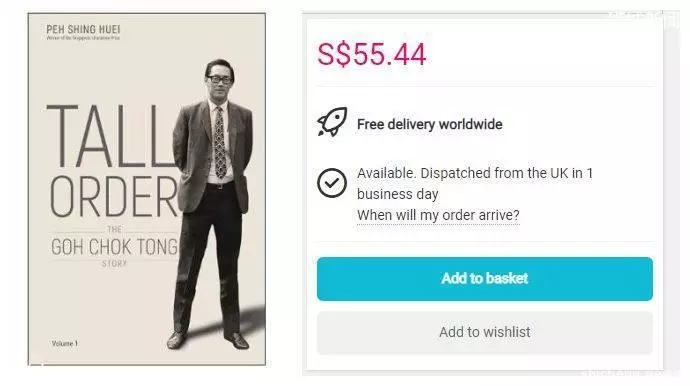
Task: Click the 'business day' text line
Action: (397, 194)
